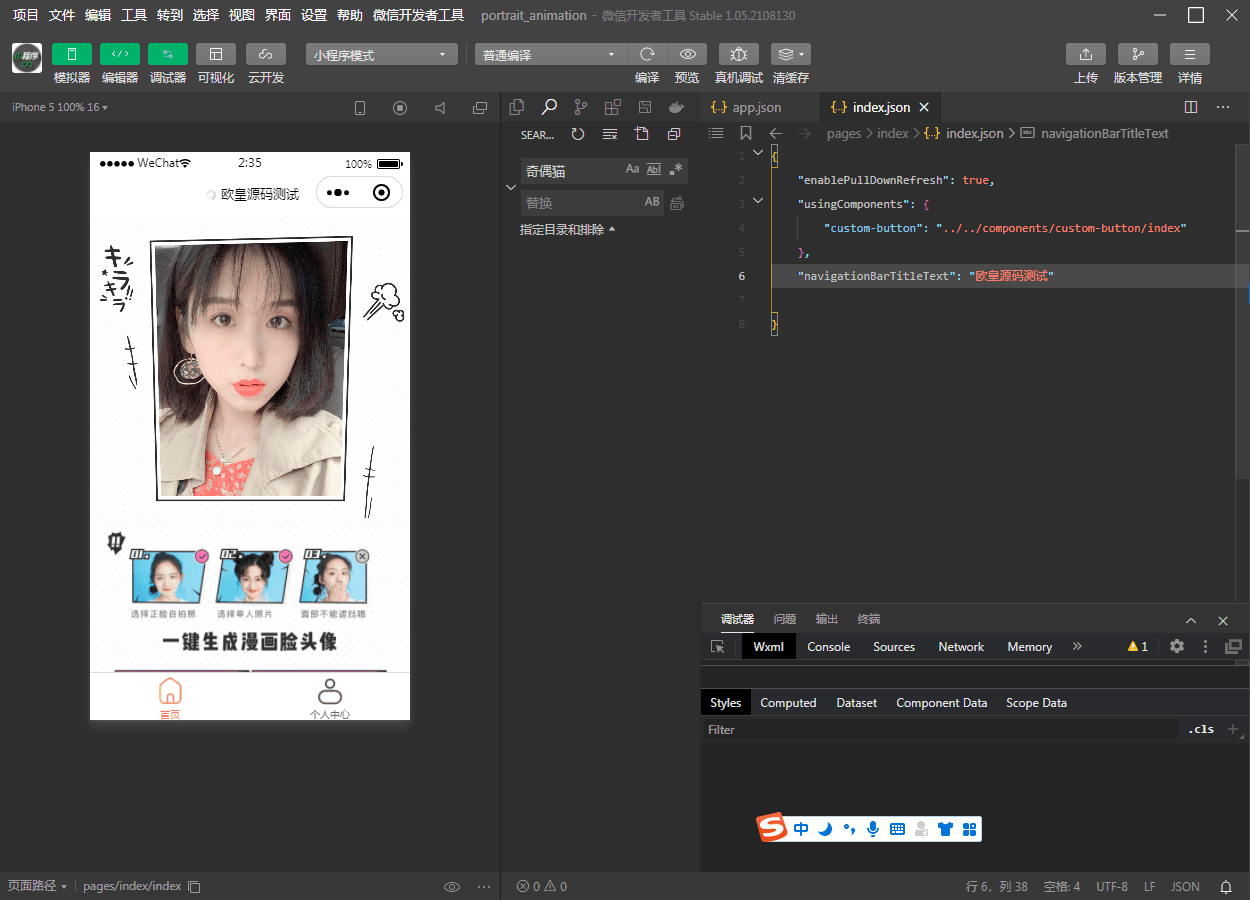Click the refresh search results icon

tap(578, 134)
